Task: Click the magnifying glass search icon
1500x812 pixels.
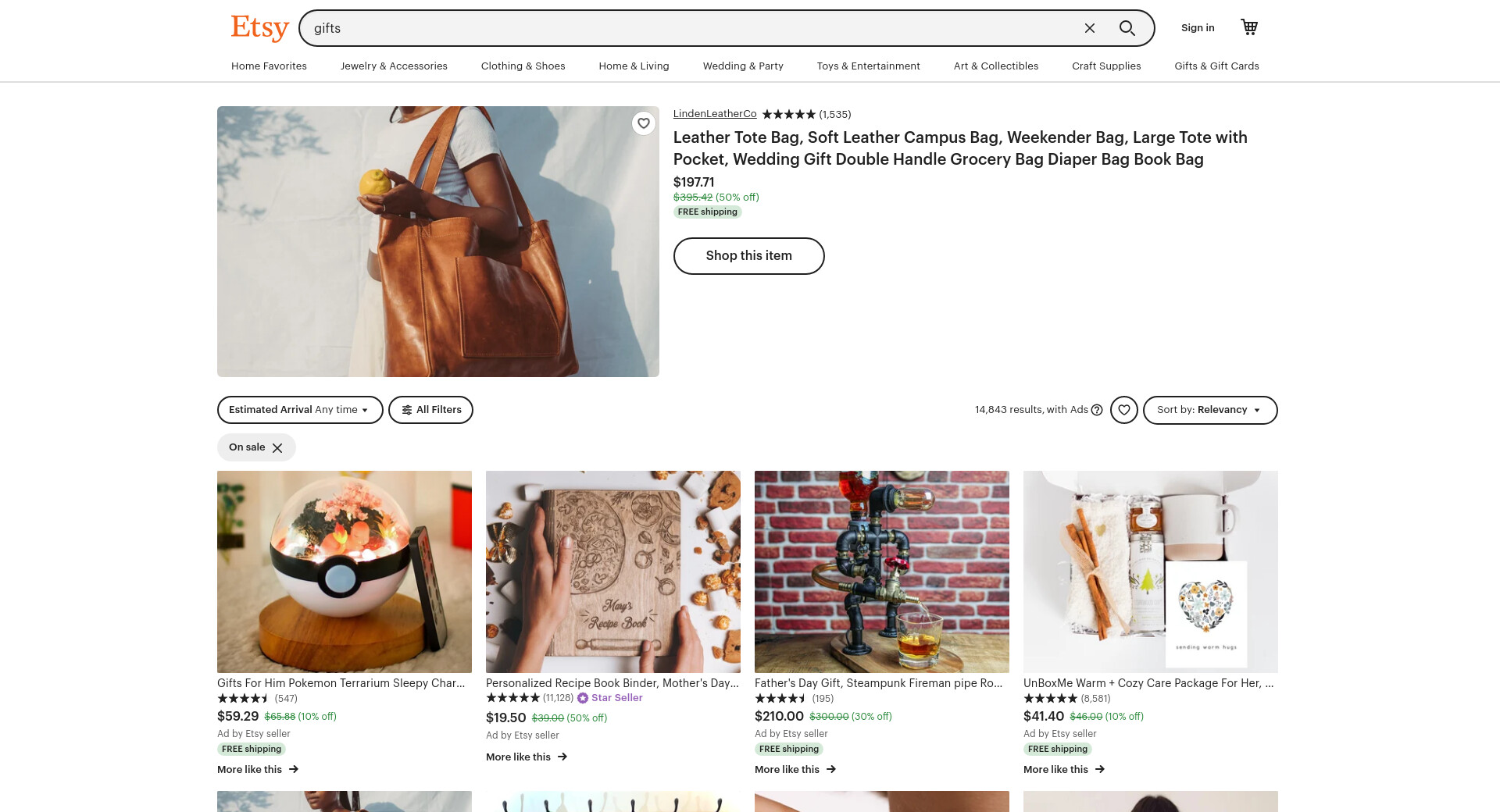Action: [1127, 28]
